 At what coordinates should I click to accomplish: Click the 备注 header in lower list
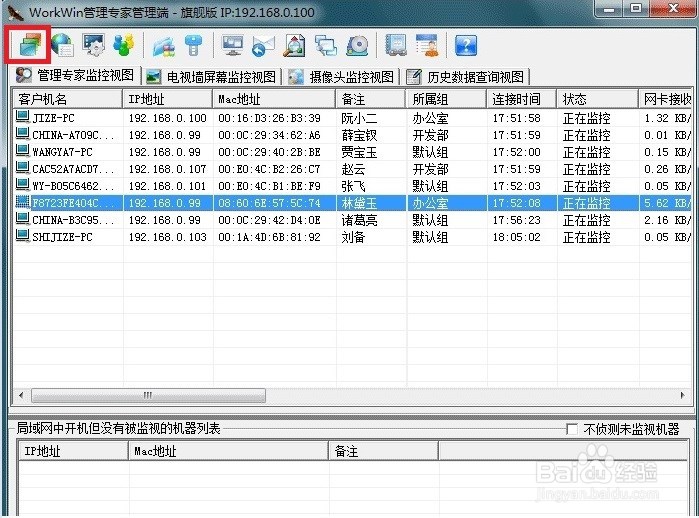pyautogui.click(x=384, y=451)
